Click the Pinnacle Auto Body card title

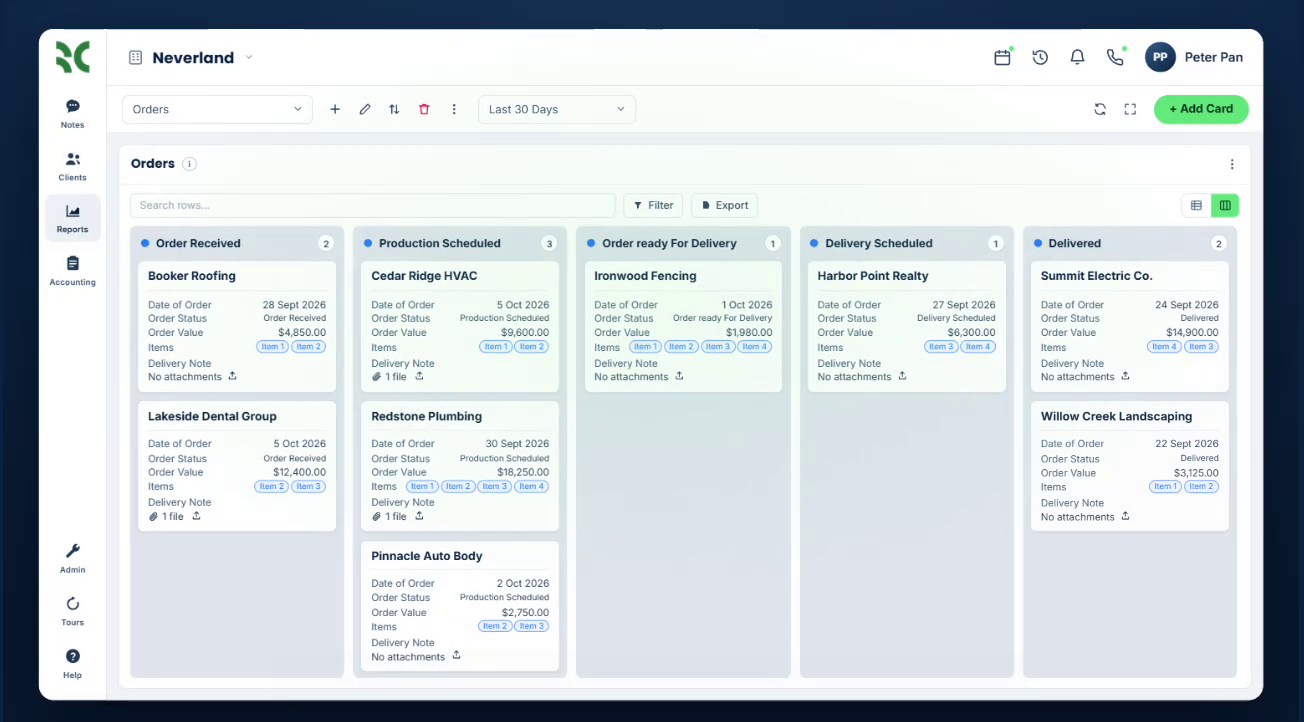point(427,556)
